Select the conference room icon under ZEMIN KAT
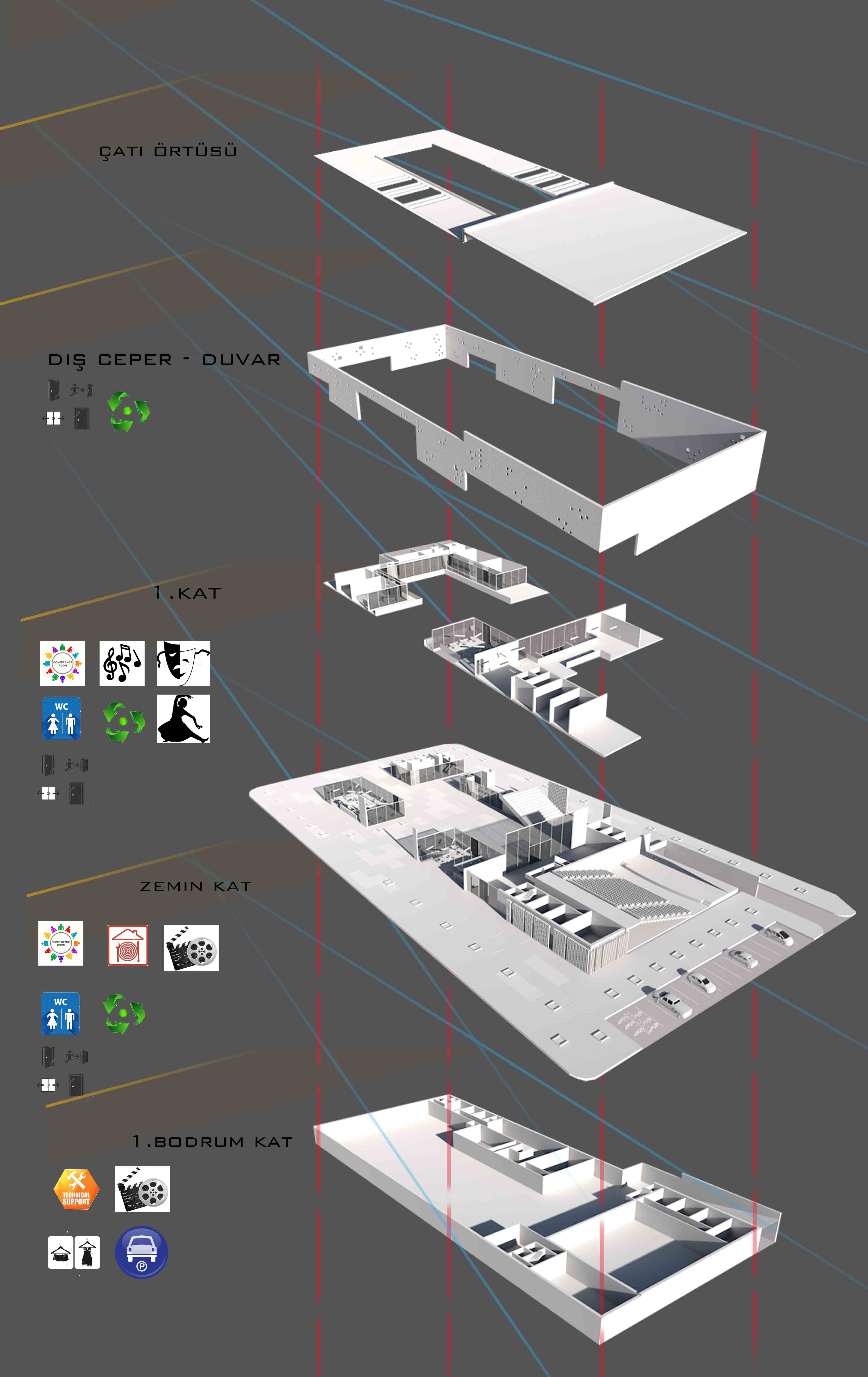 point(61,943)
